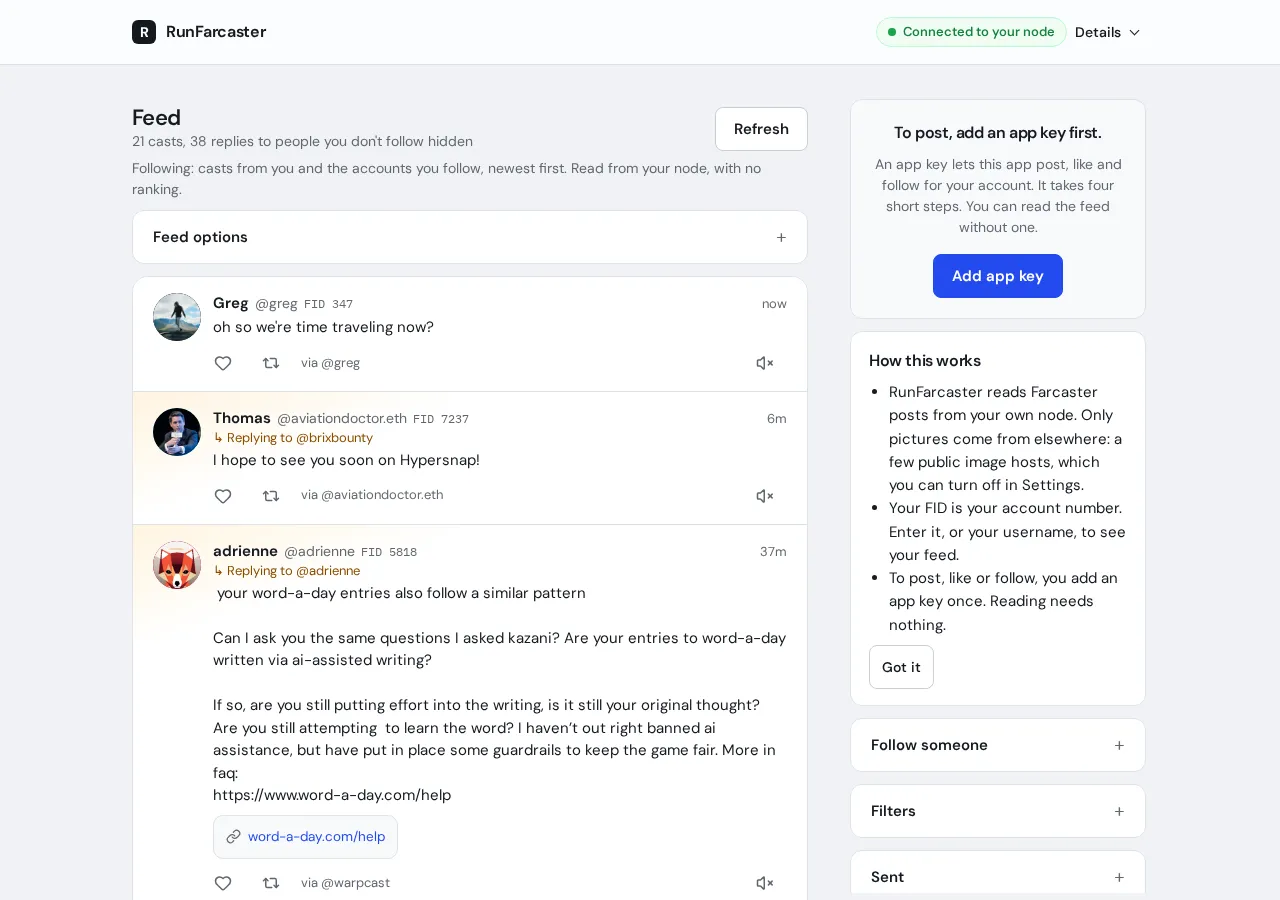Screen dimensions: 1280x900
Task: Like Thomas's Hypersnap reply
Action: tap(223, 496)
